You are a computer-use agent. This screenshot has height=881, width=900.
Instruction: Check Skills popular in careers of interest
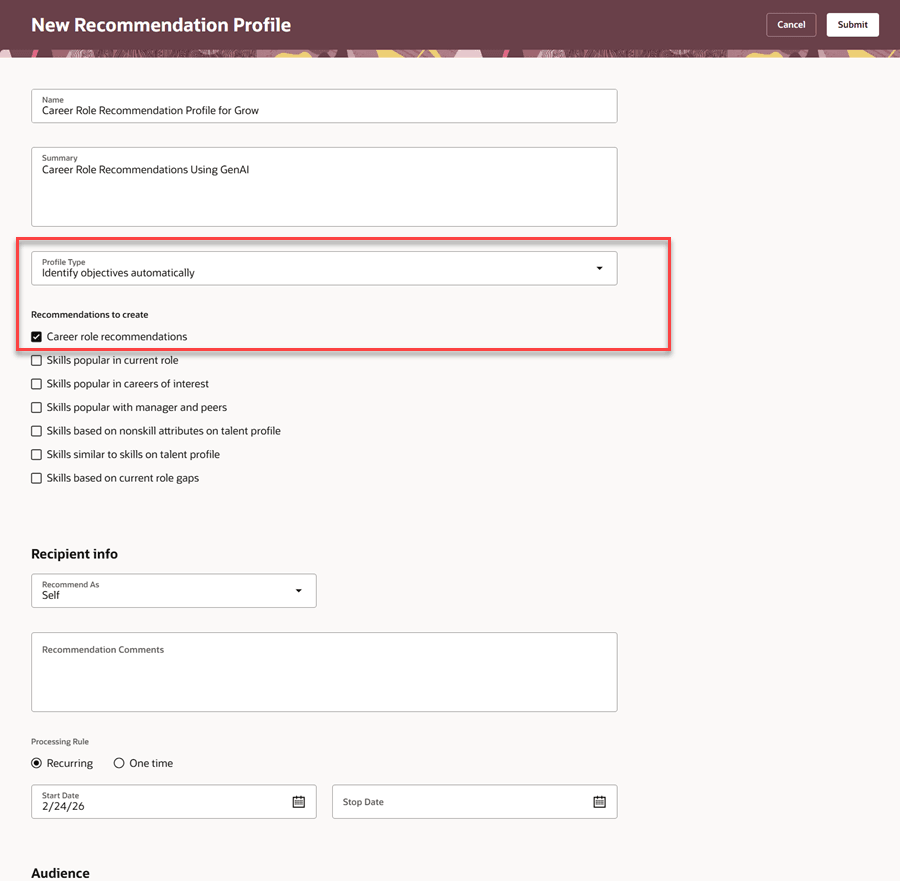(x=36, y=383)
